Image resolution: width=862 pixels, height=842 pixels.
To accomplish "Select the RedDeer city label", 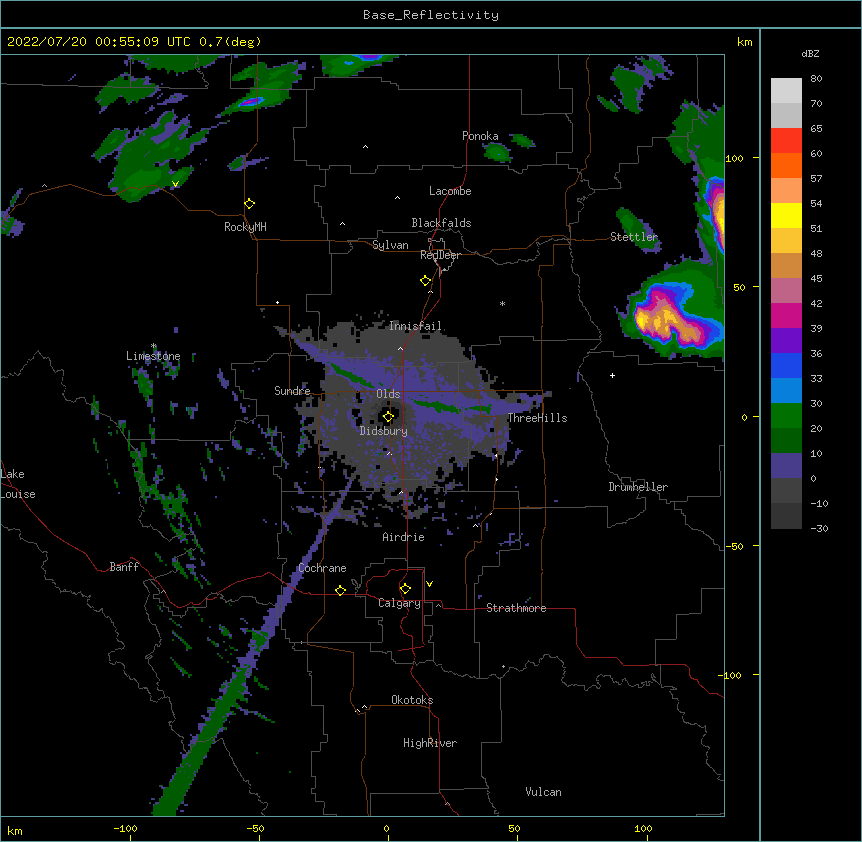I will click(x=440, y=255).
